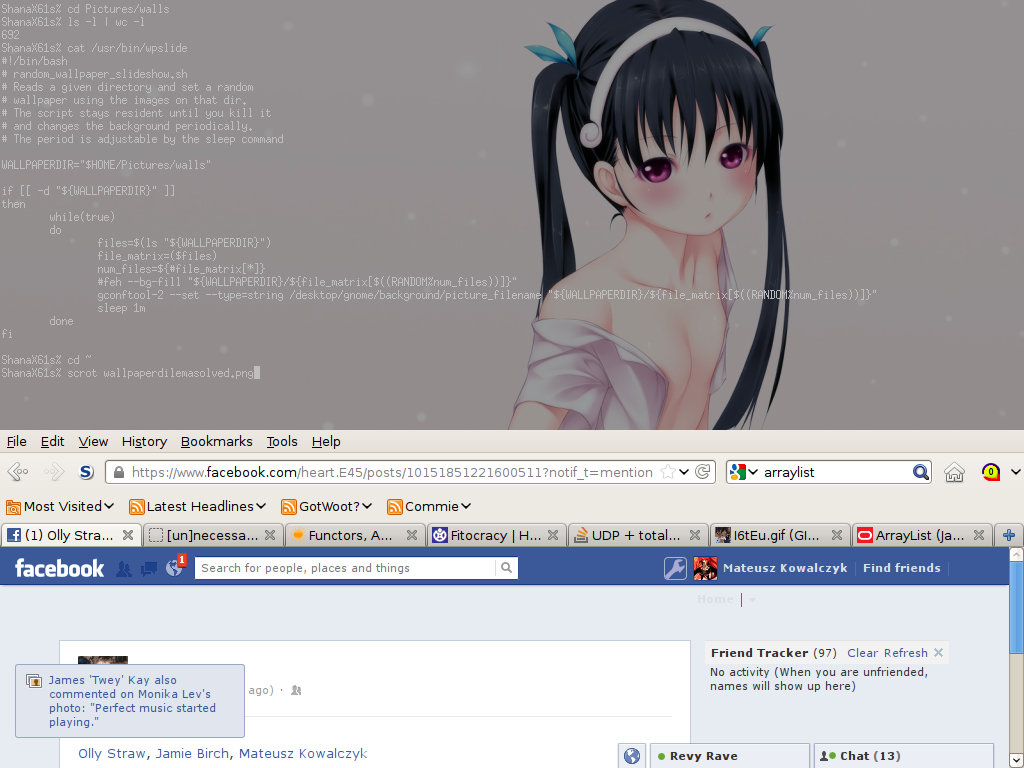Click the James 'Twey' Kay notification popup
The width and height of the screenshot is (1024, 768).
130,701
